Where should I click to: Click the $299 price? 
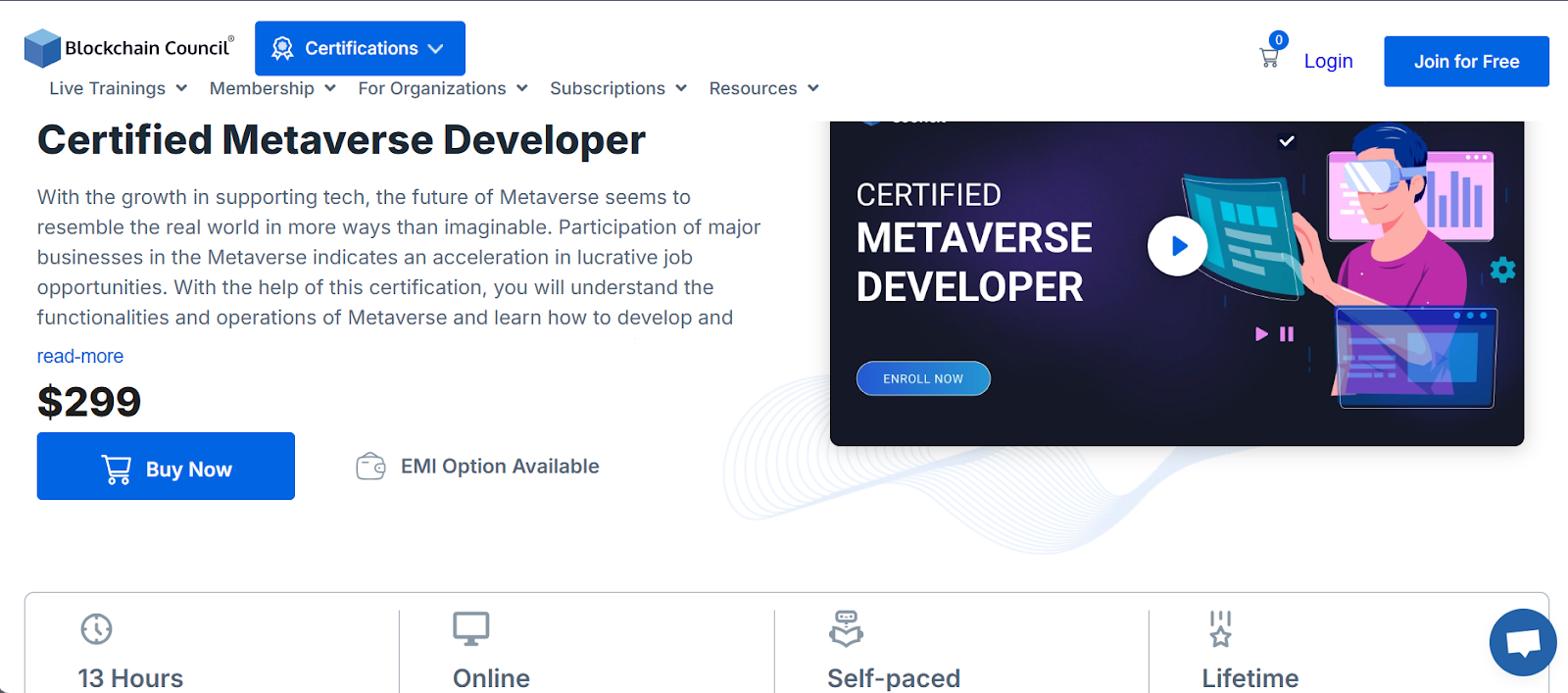point(89,402)
